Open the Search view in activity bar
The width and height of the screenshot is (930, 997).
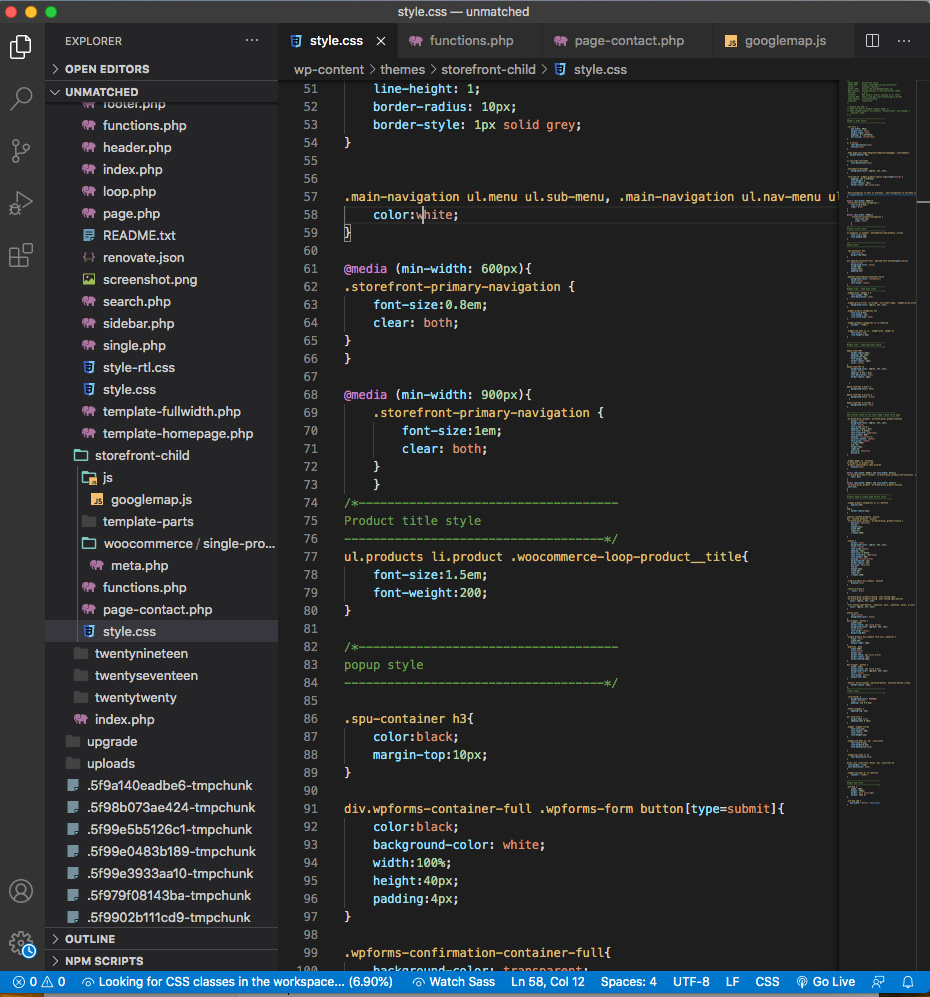(x=21, y=99)
